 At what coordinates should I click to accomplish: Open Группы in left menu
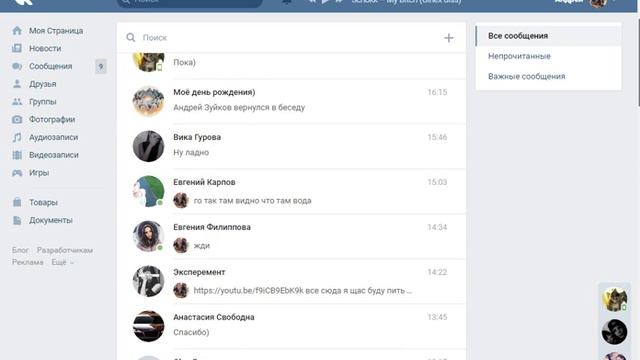(42, 102)
